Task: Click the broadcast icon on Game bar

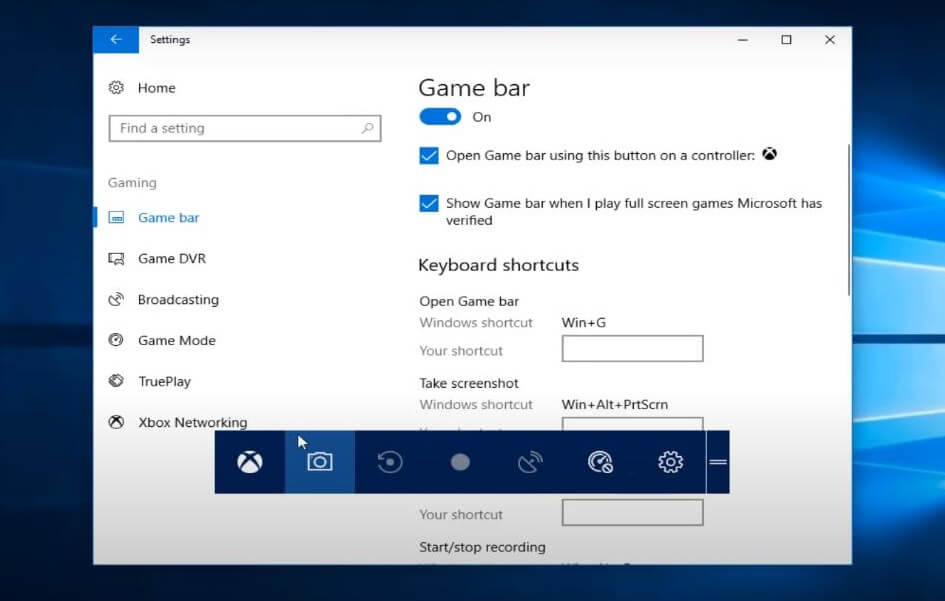Action: click(x=530, y=462)
